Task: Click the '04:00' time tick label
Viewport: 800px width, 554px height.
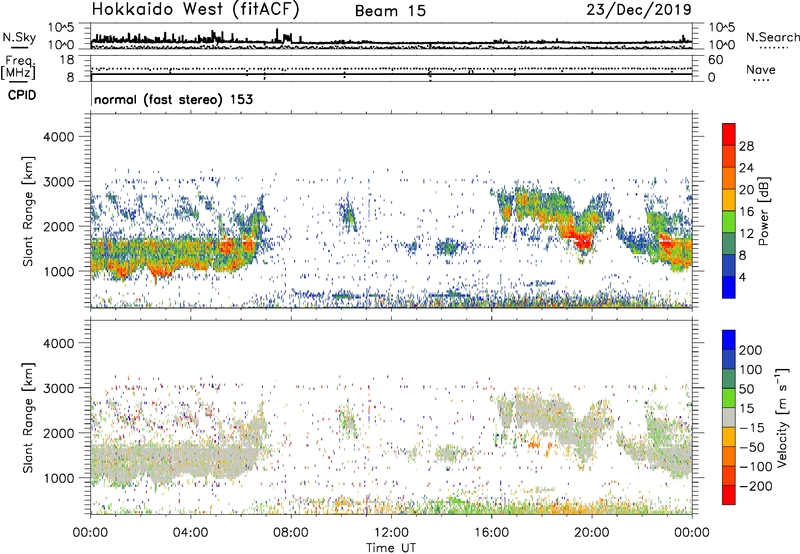Action: (190, 533)
